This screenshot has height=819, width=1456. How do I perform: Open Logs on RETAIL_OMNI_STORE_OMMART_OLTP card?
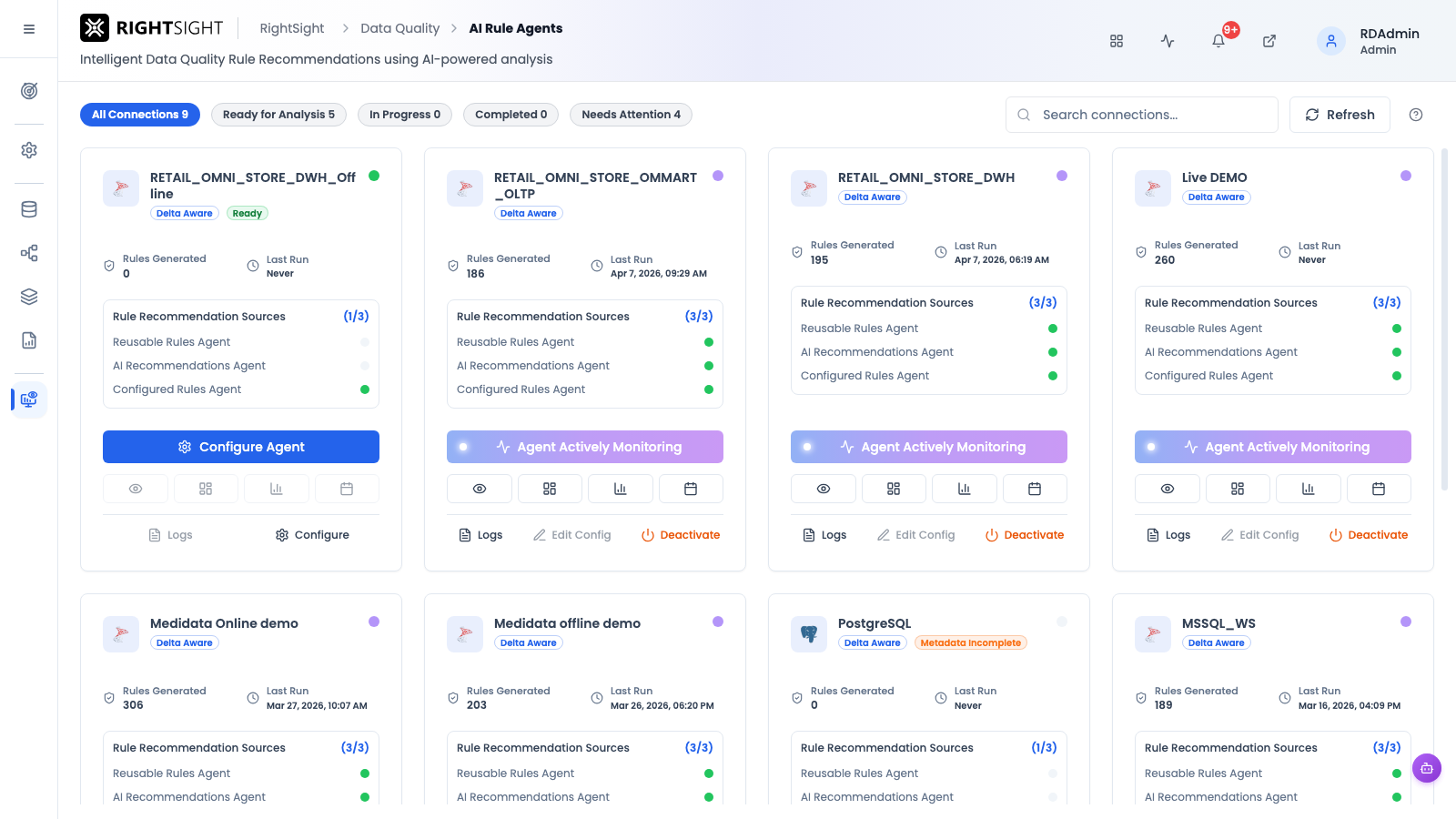click(480, 535)
